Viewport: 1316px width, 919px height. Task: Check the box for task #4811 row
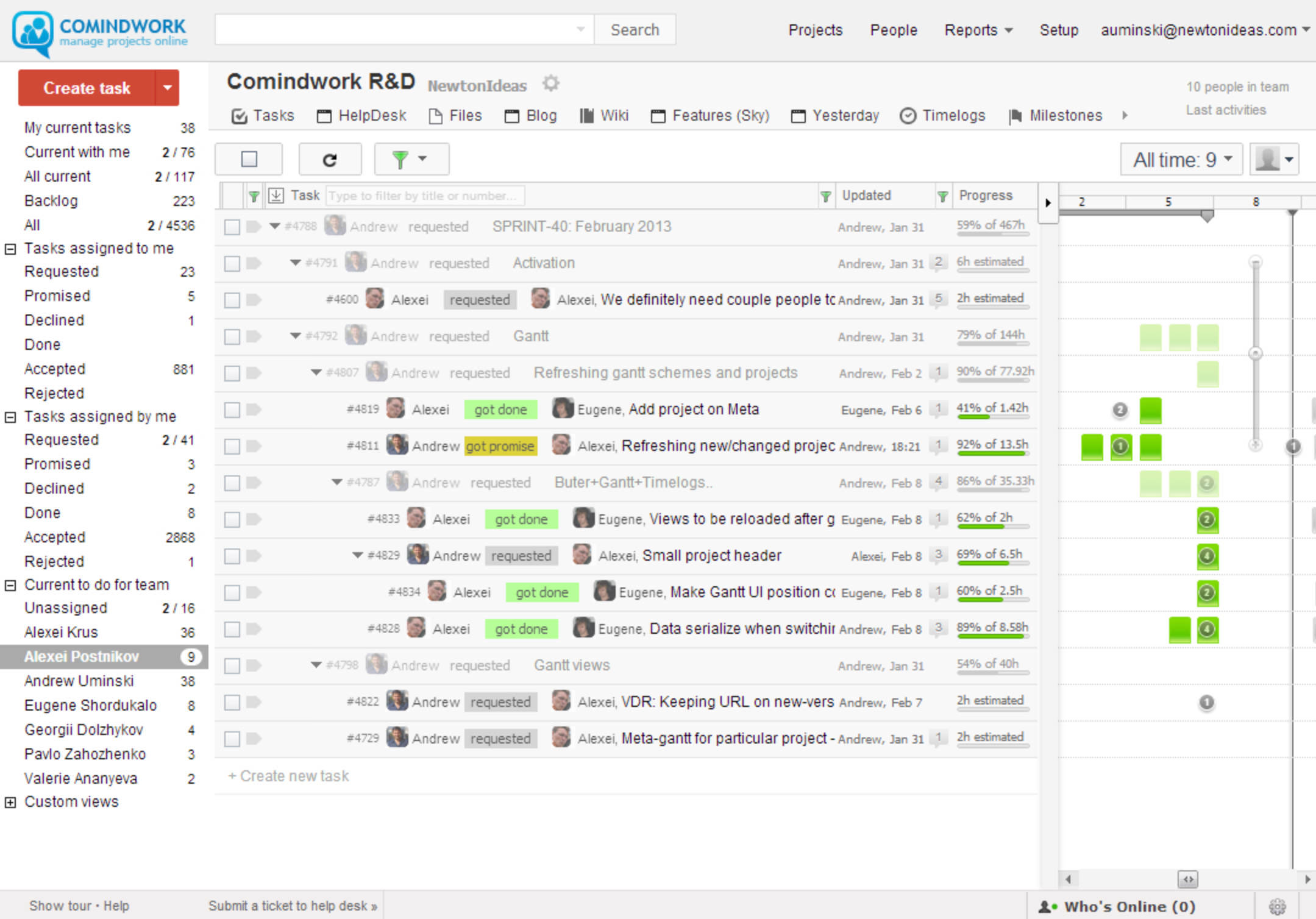(x=232, y=447)
